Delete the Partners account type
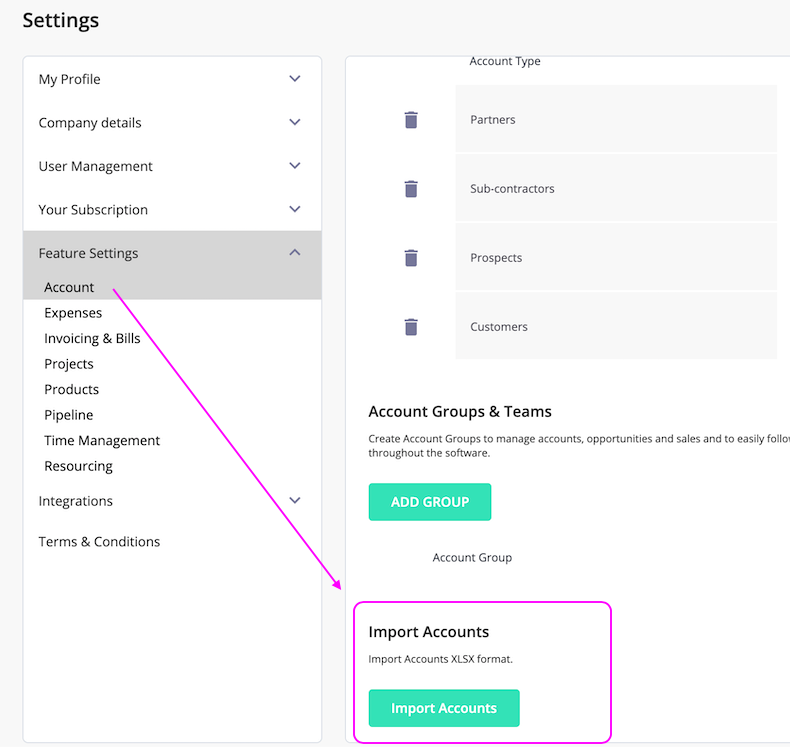 pos(410,120)
